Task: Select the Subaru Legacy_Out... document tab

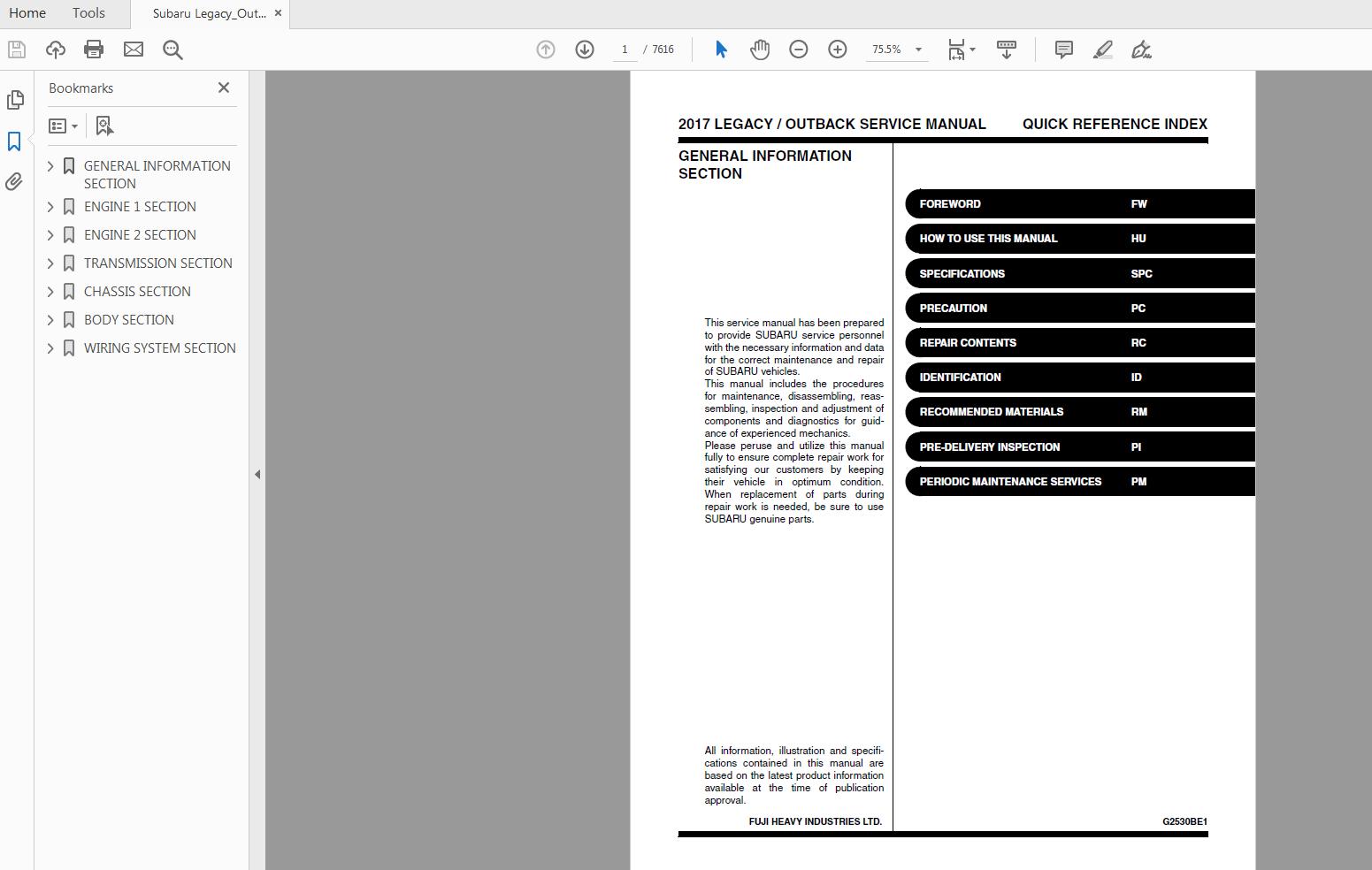Action: (x=209, y=14)
